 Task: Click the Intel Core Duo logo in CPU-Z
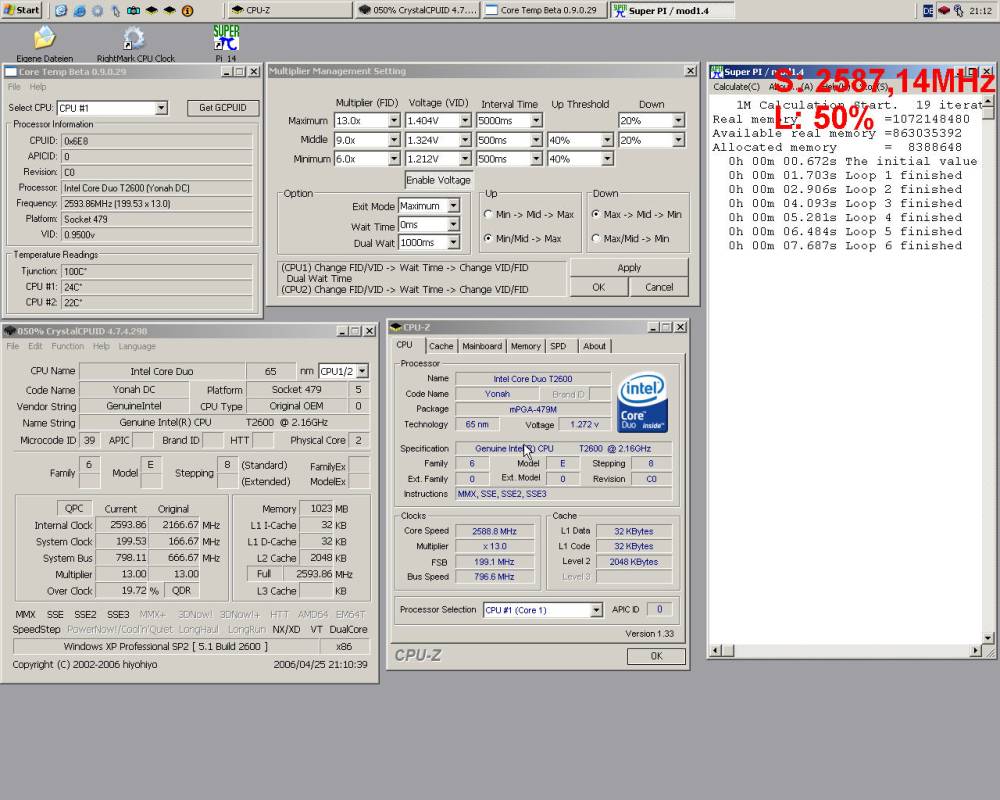tap(642, 403)
